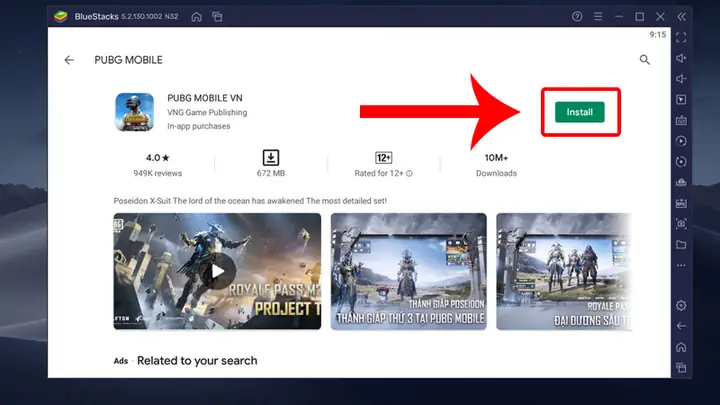720x405 pixels.
Task: Open the hamburger menu in the title bar
Action: [x=598, y=17]
